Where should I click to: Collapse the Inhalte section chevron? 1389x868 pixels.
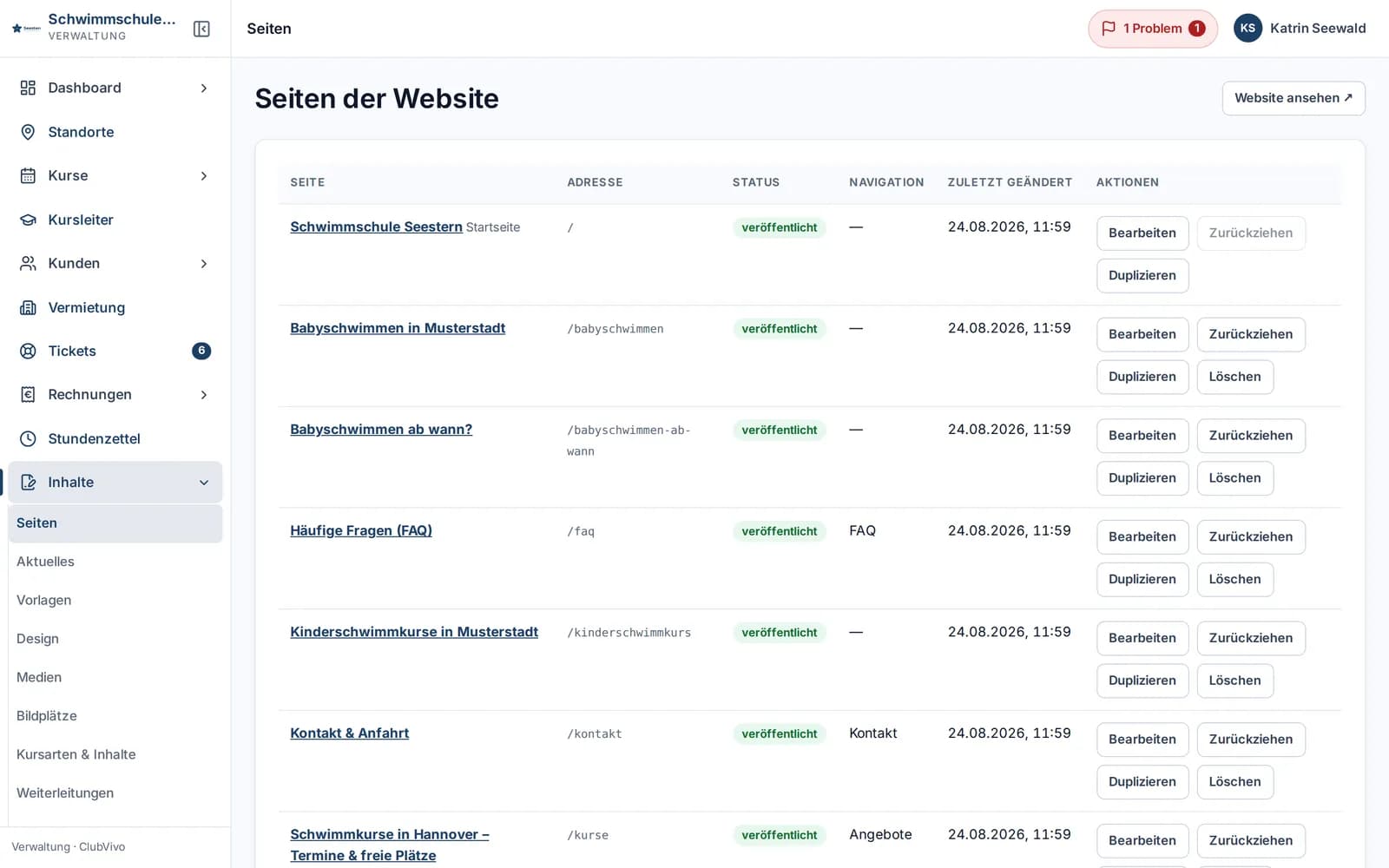point(204,482)
